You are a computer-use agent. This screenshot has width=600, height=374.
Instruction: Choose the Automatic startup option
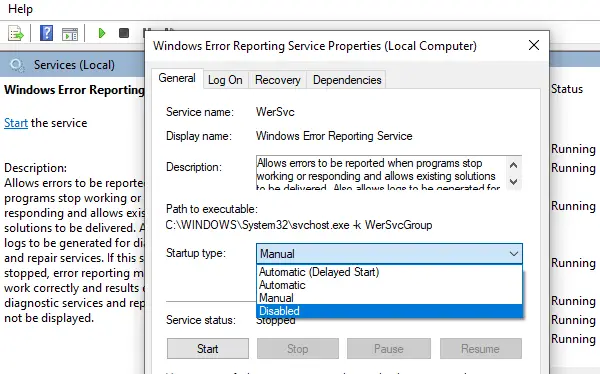(389, 285)
